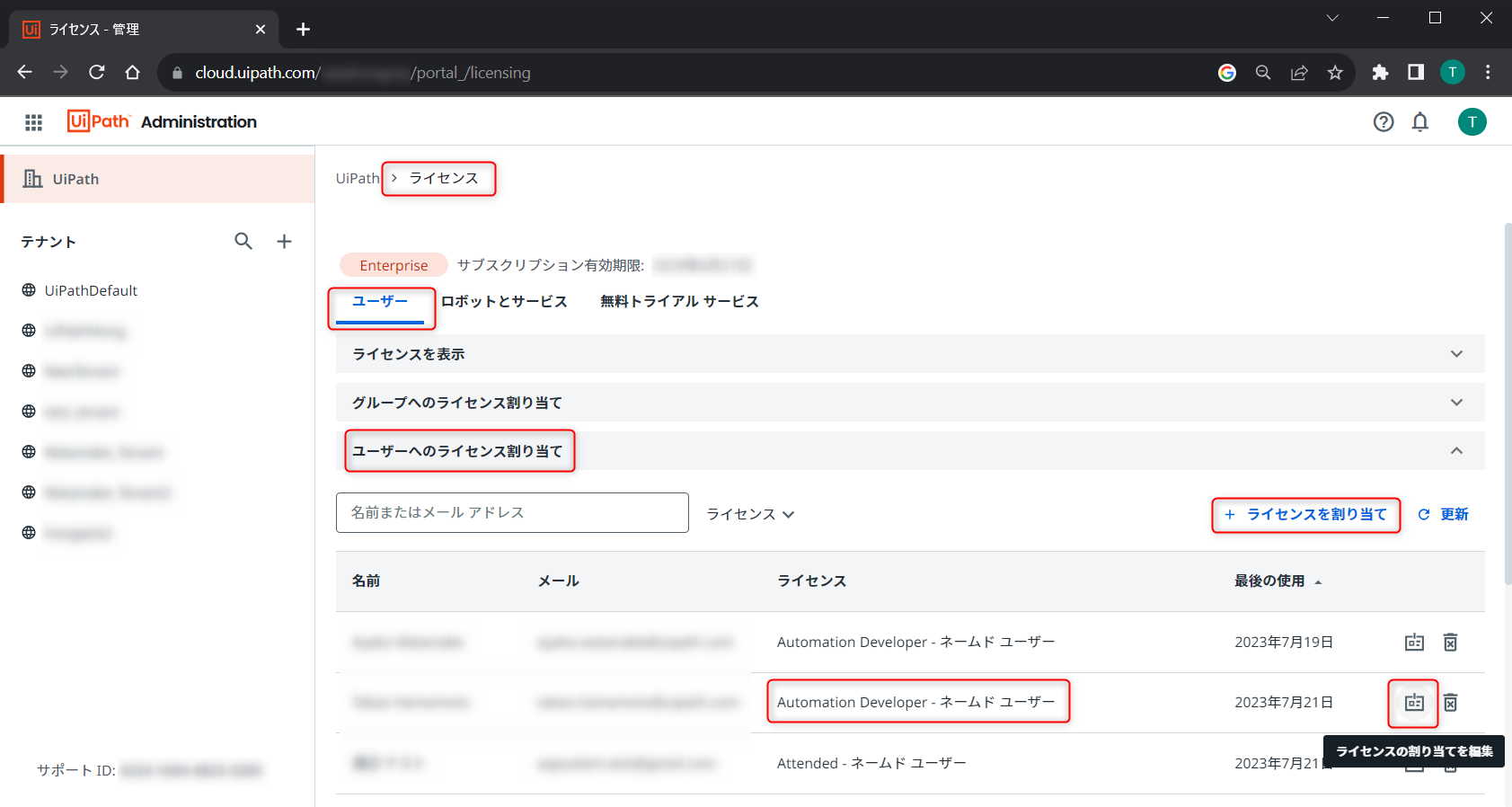
Task: Click the テナント section heading
Action: (x=49, y=242)
